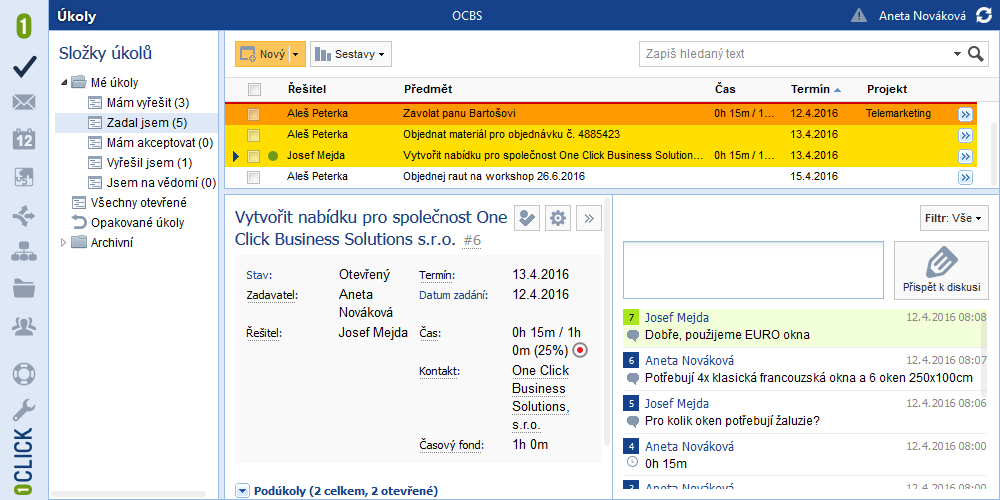This screenshot has height=500, width=1000.
Task: Click Aneta Nováková author of comment 6
Action: pos(689,360)
